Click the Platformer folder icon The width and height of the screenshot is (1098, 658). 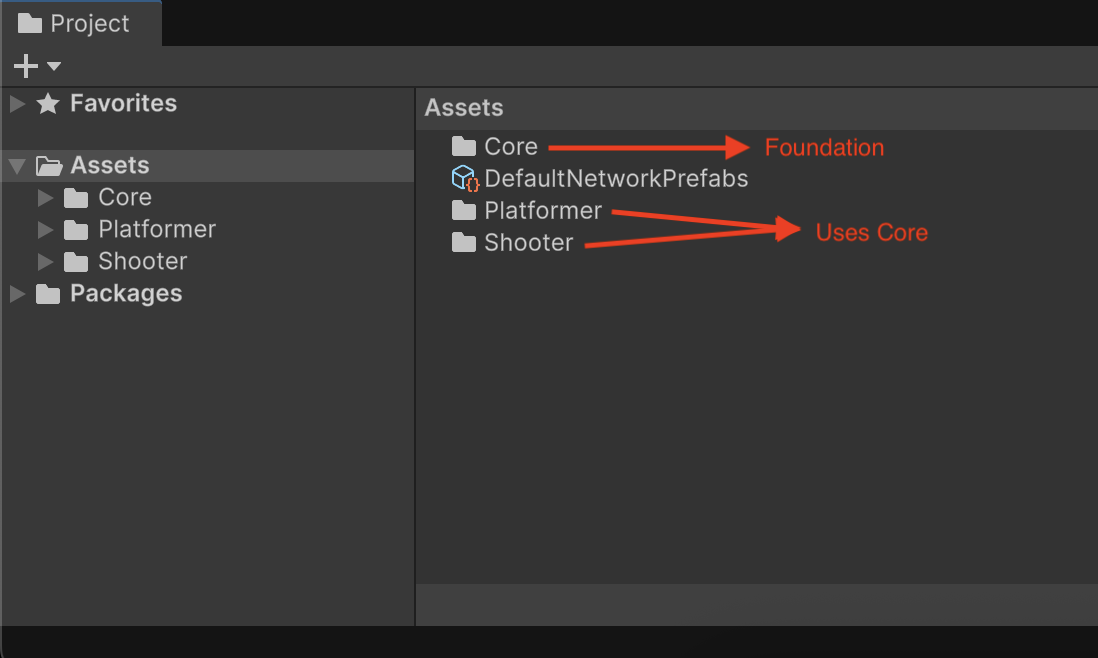click(x=465, y=210)
